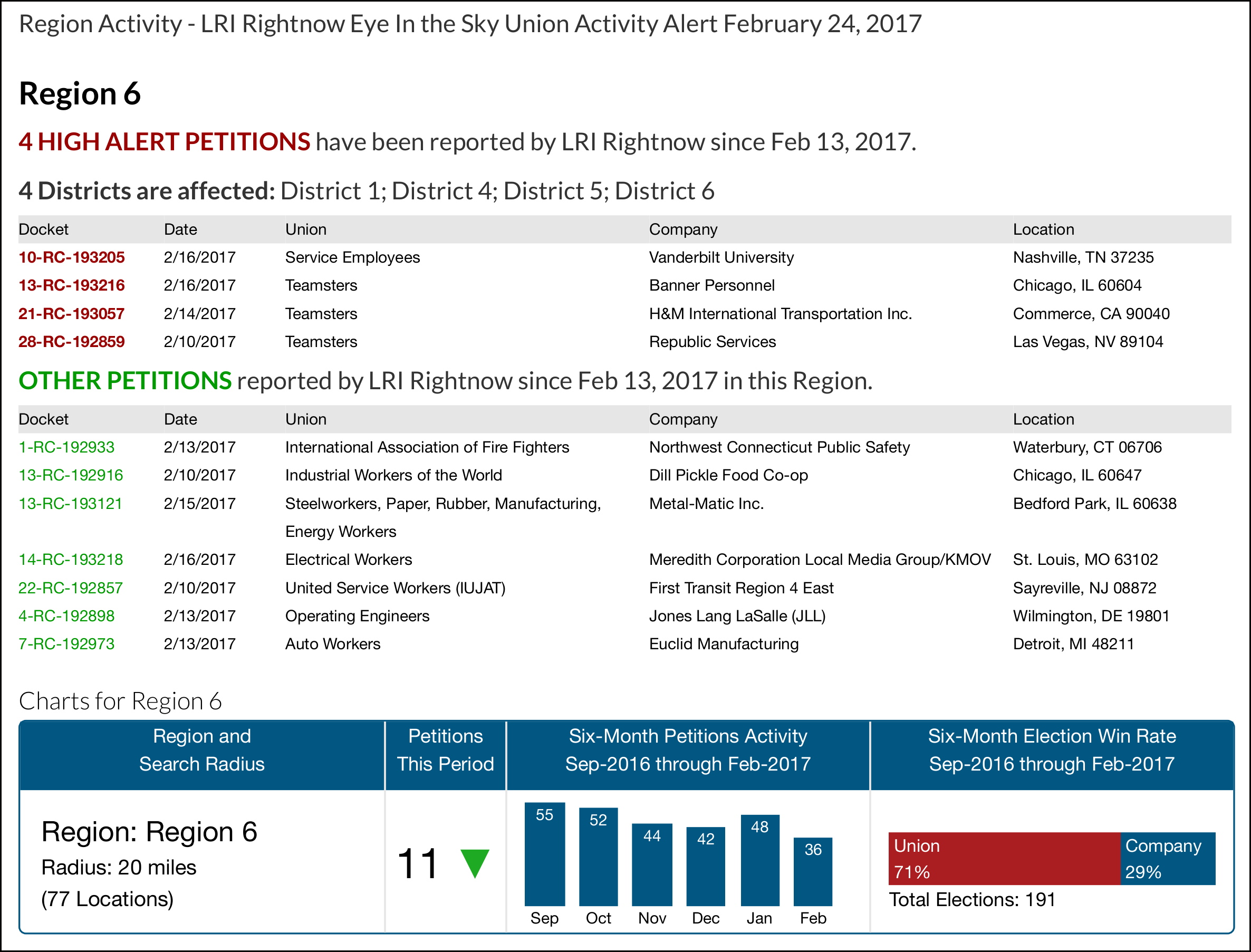Screen dimensions: 1251x952
Task: Click the green down-arrow petitions trend icon
Action: click(475, 863)
